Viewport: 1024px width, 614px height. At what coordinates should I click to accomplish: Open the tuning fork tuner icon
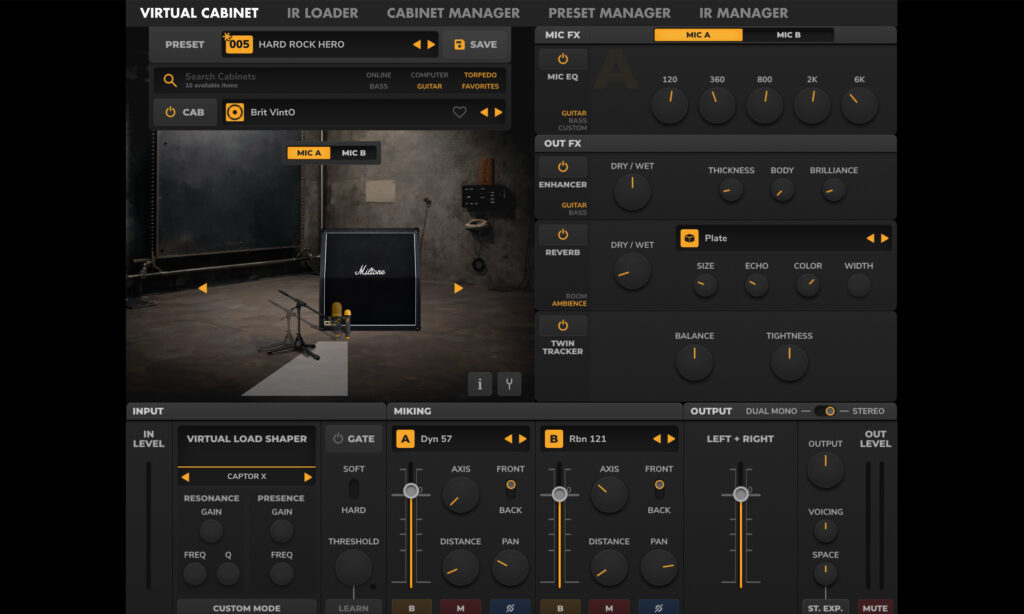click(x=509, y=384)
